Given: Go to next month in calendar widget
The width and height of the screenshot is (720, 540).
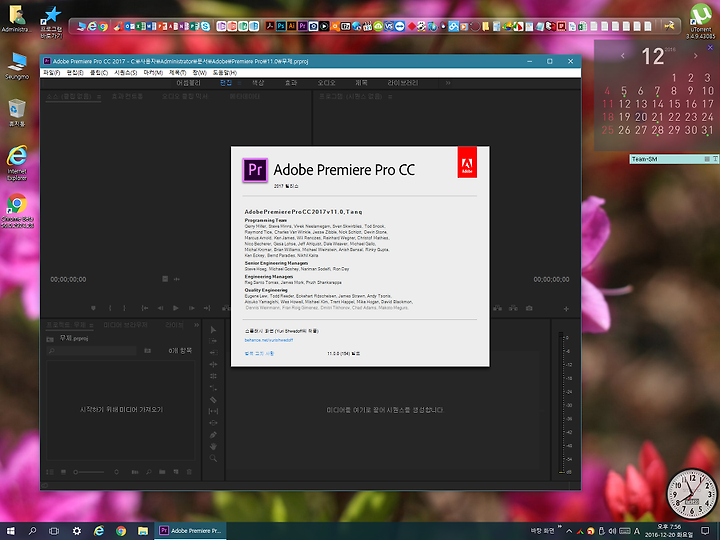Looking at the screenshot, I should click(x=696, y=56).
